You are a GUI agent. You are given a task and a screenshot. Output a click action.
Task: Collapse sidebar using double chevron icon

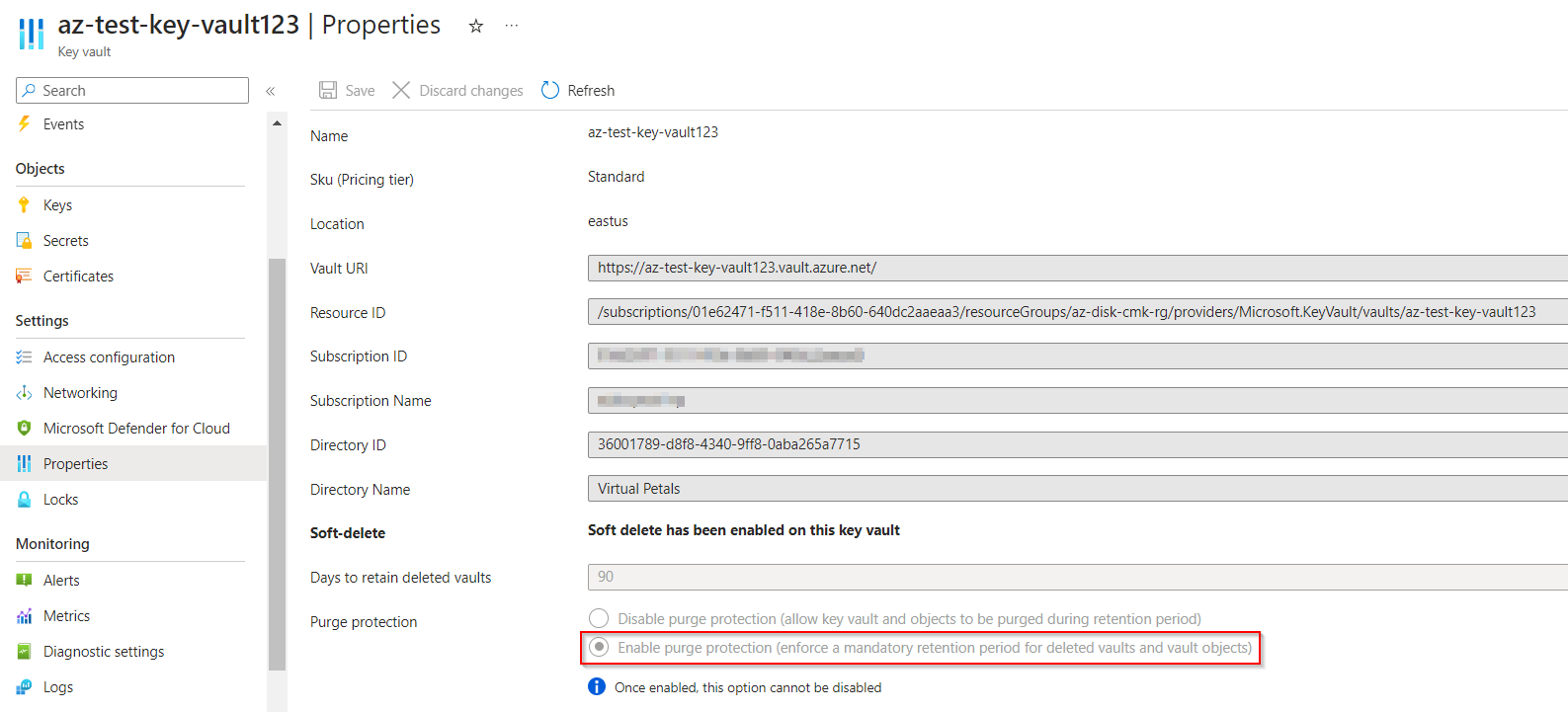(270, 91)
